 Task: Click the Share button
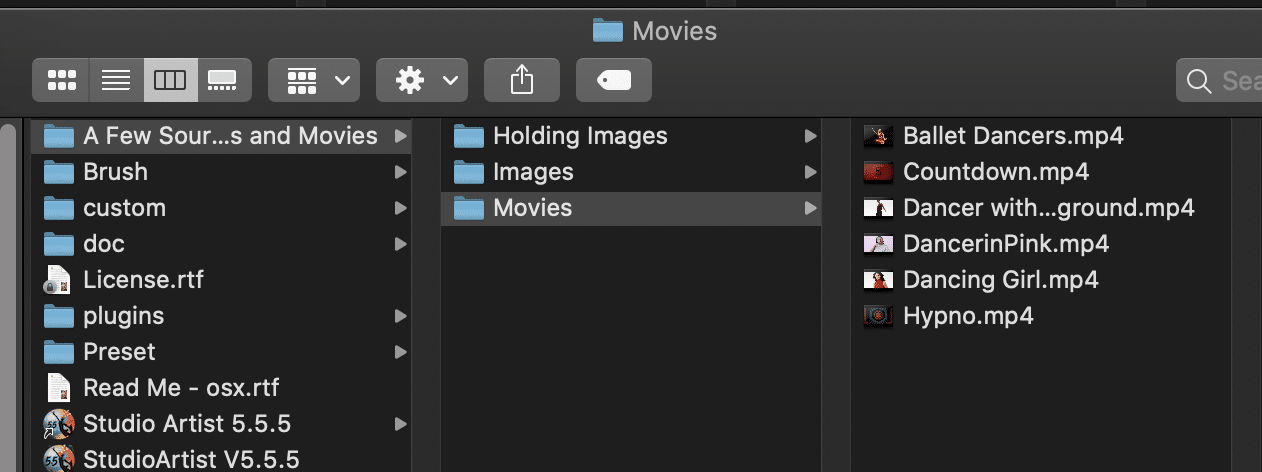click(x=522, y=81)
